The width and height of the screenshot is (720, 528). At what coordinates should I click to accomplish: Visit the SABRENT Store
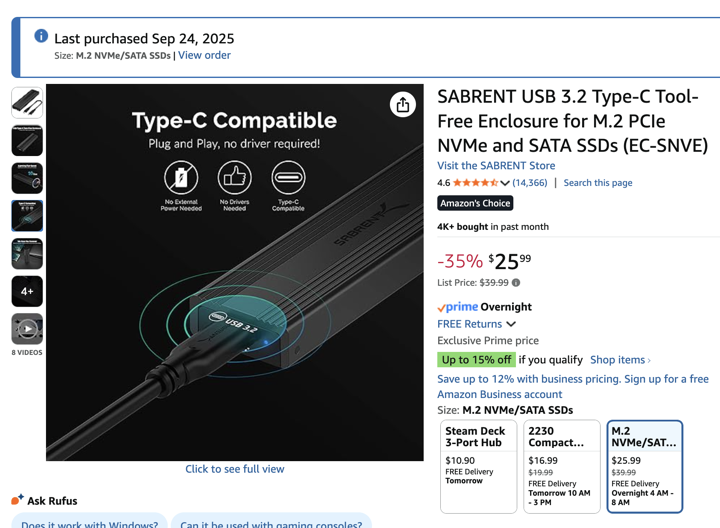tap(496, 166)
